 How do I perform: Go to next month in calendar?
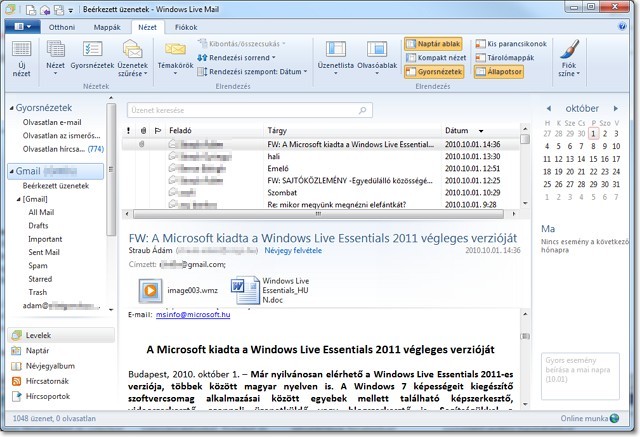616,109
